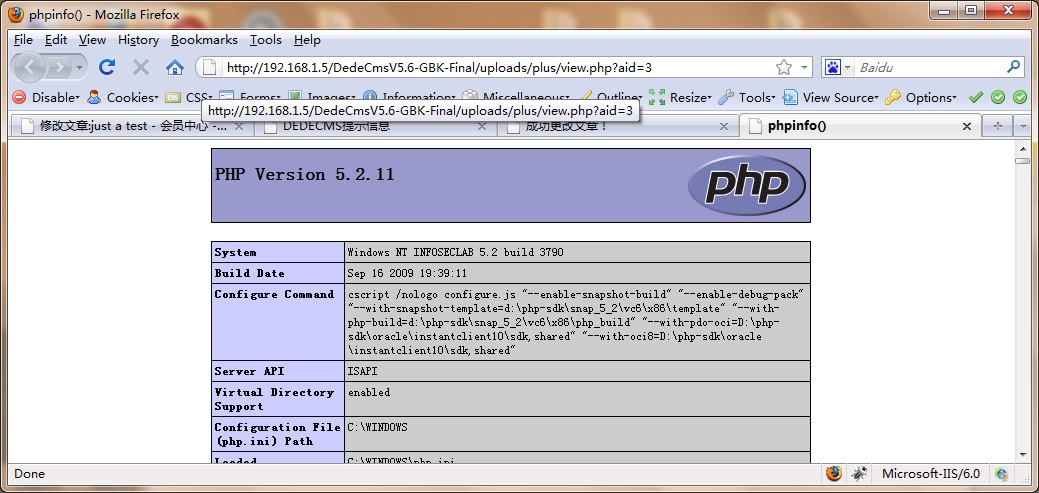
Task: Open the search engine selector dropdown arrow
Action: point(848,67)
